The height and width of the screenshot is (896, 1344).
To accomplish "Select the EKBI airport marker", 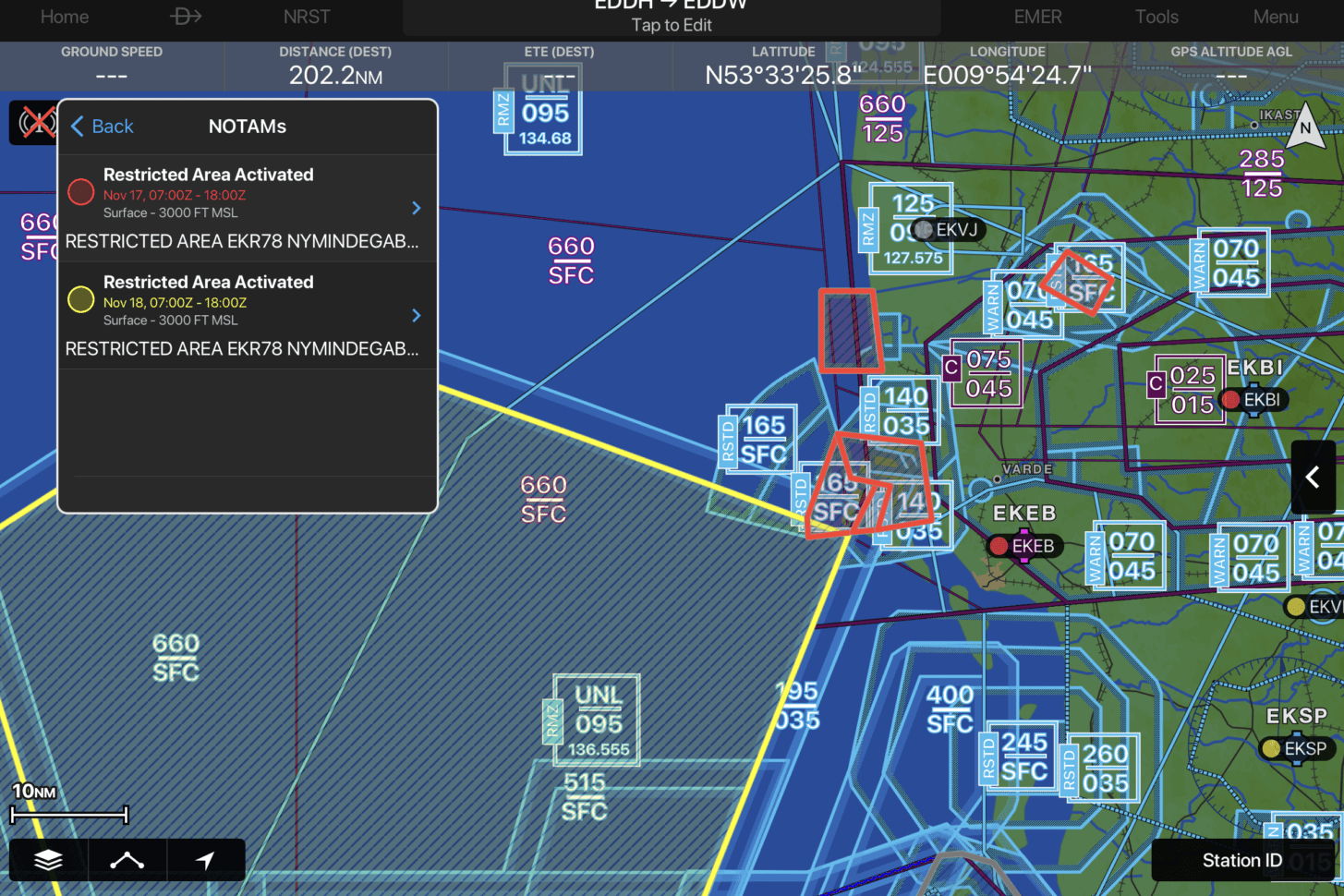I will coord(1253,400).
